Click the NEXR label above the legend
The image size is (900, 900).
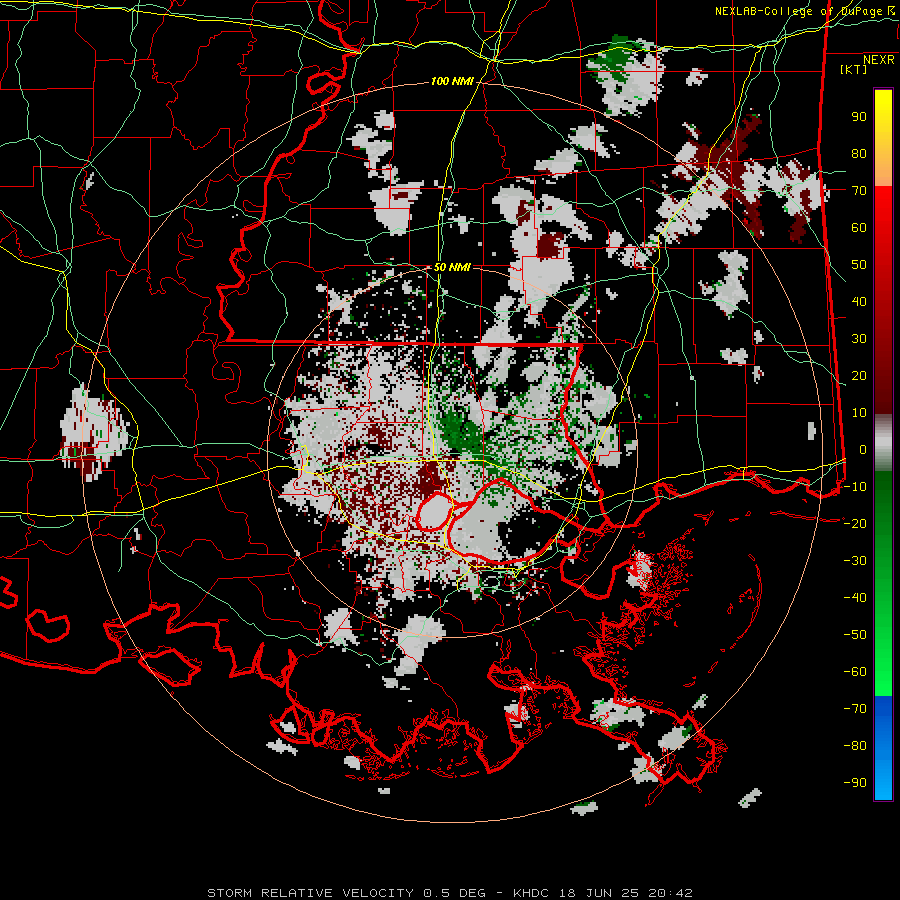879,60
